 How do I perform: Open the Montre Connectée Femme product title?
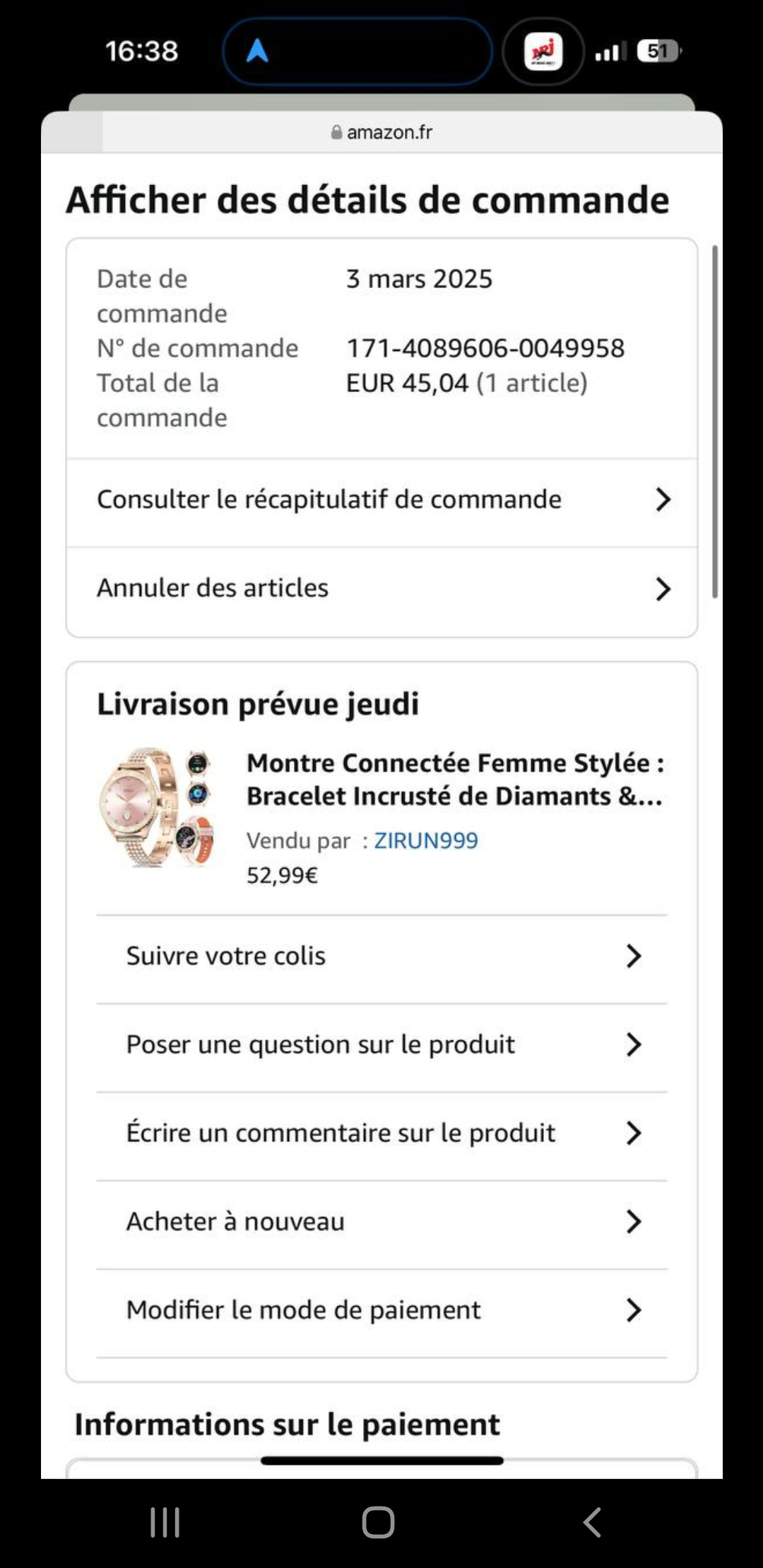pyautogui.click(x=454, y=780)
